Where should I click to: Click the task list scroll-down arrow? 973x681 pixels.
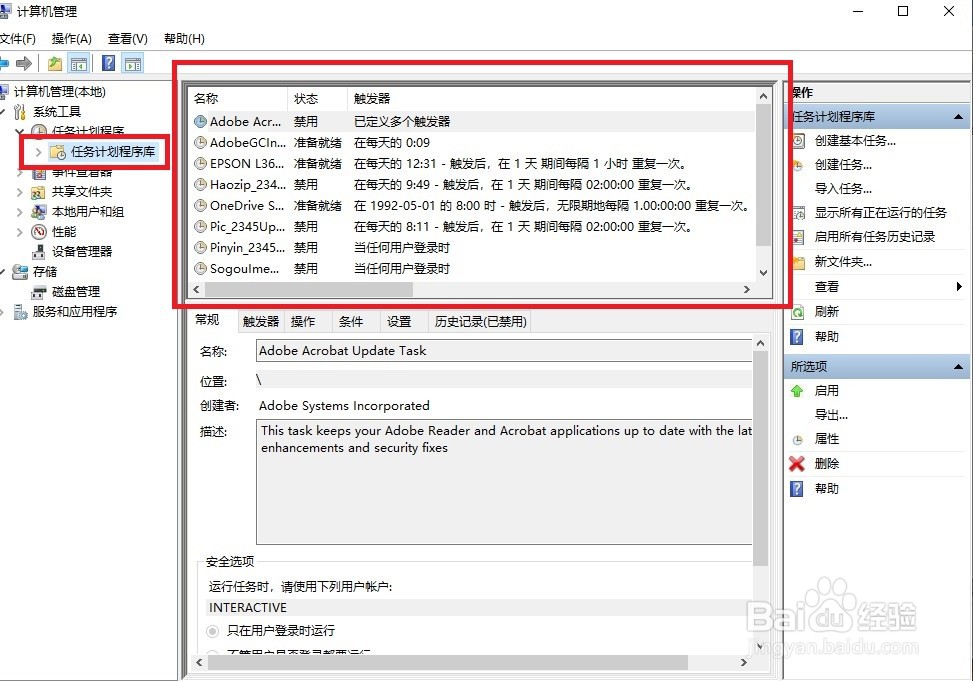click(763, 273)
